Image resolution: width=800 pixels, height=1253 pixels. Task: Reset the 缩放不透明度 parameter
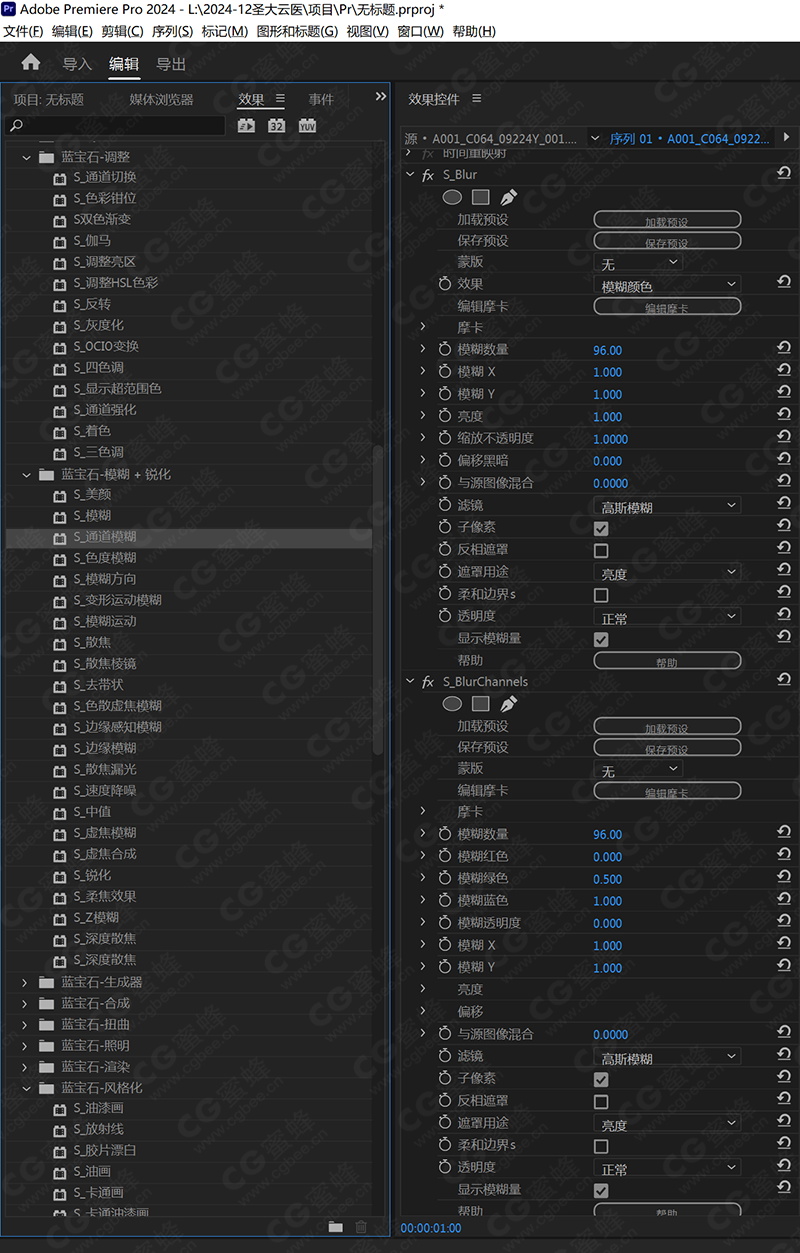(784, 438)
